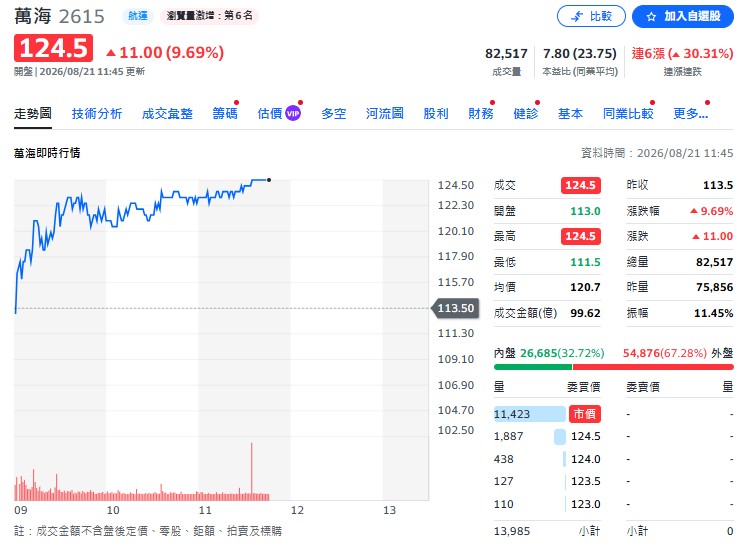Image resolution: width=744 pixels, height=553 pixels.
Task: Select the 股利 tab
Action: [x=436, y=113]
